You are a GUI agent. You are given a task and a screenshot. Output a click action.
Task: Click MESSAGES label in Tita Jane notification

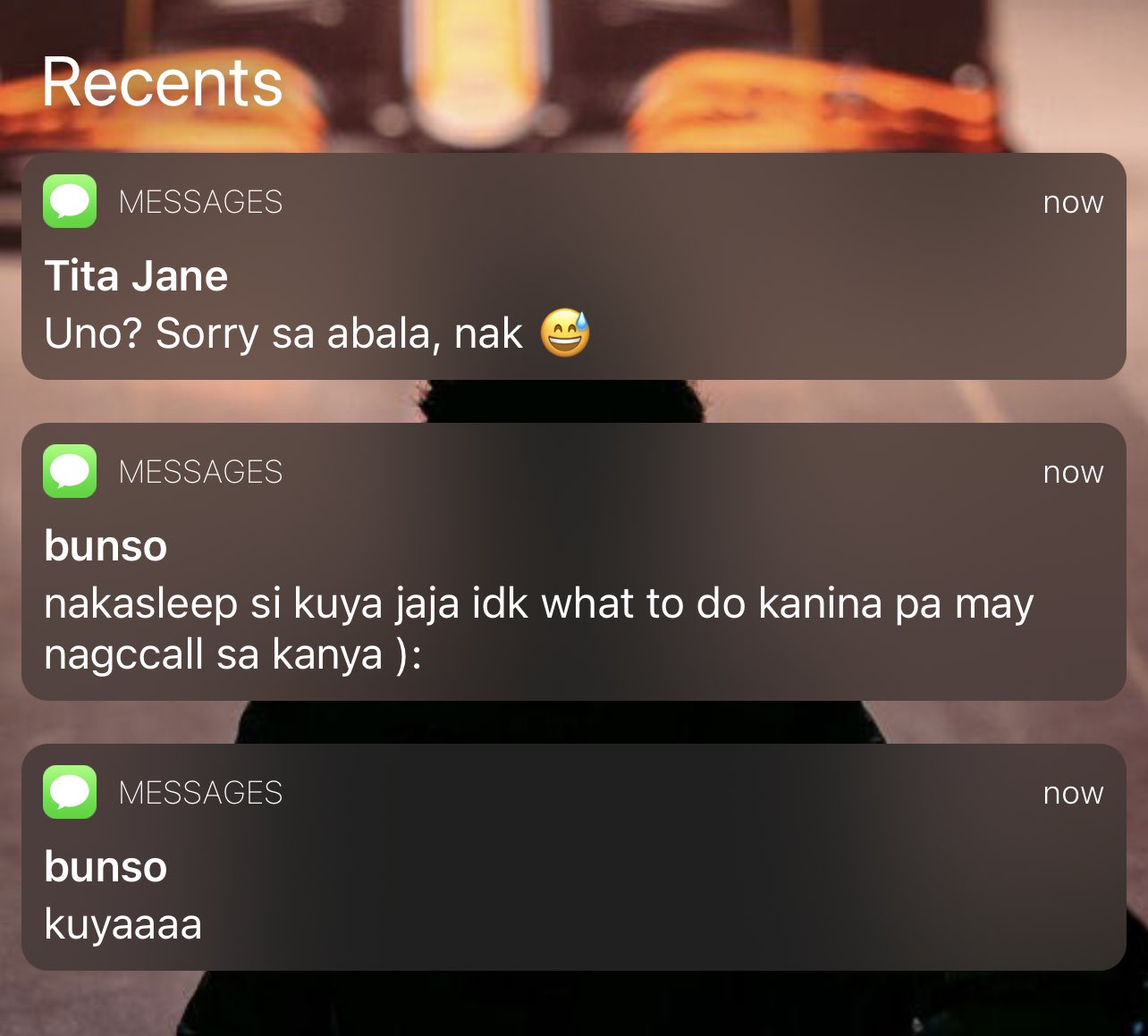click(200, 202)
